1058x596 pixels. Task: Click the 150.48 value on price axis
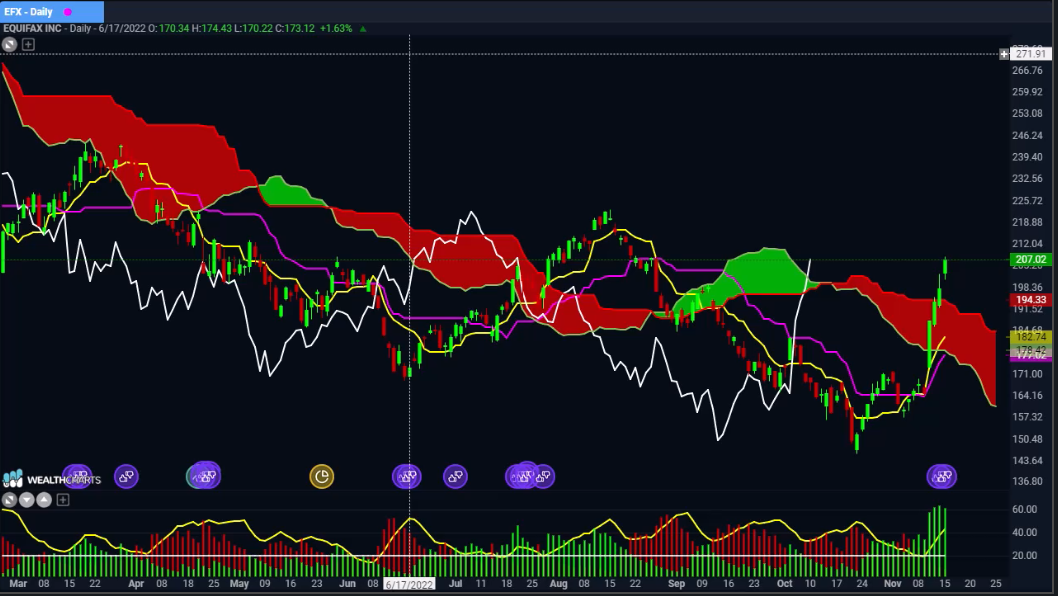pyautogui.click(x=1027, y=439)
